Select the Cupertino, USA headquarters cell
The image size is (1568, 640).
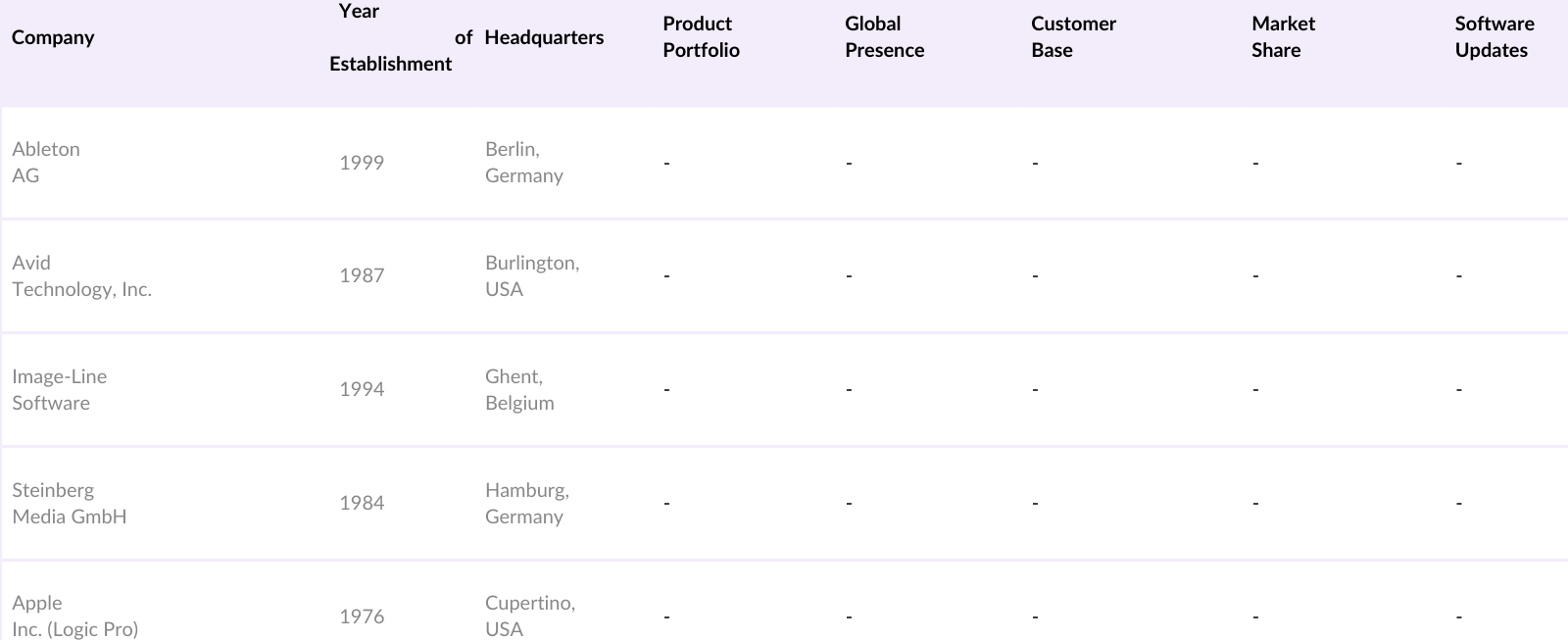529,616
